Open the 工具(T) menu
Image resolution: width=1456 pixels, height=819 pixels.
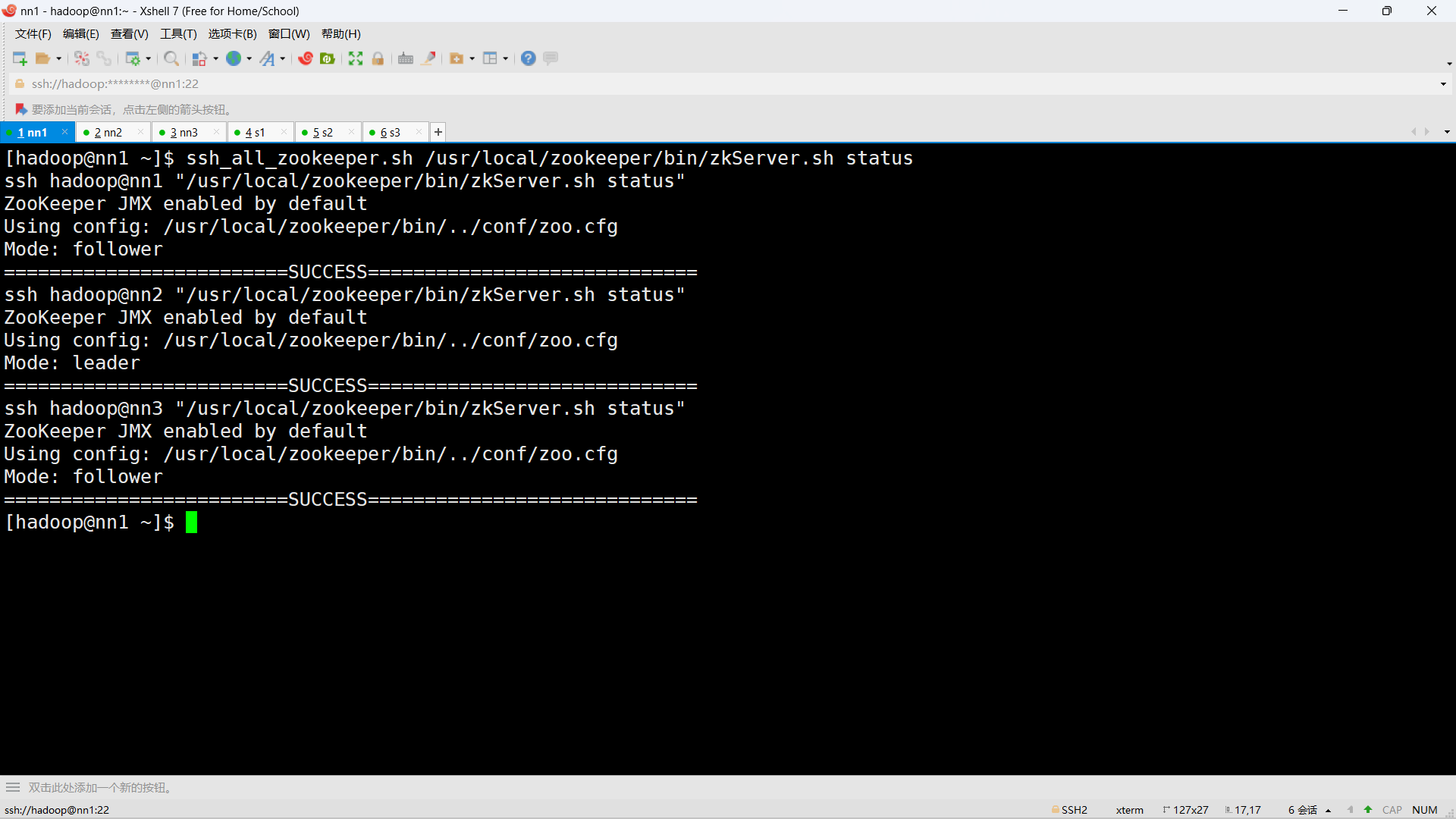coord(178,34)
